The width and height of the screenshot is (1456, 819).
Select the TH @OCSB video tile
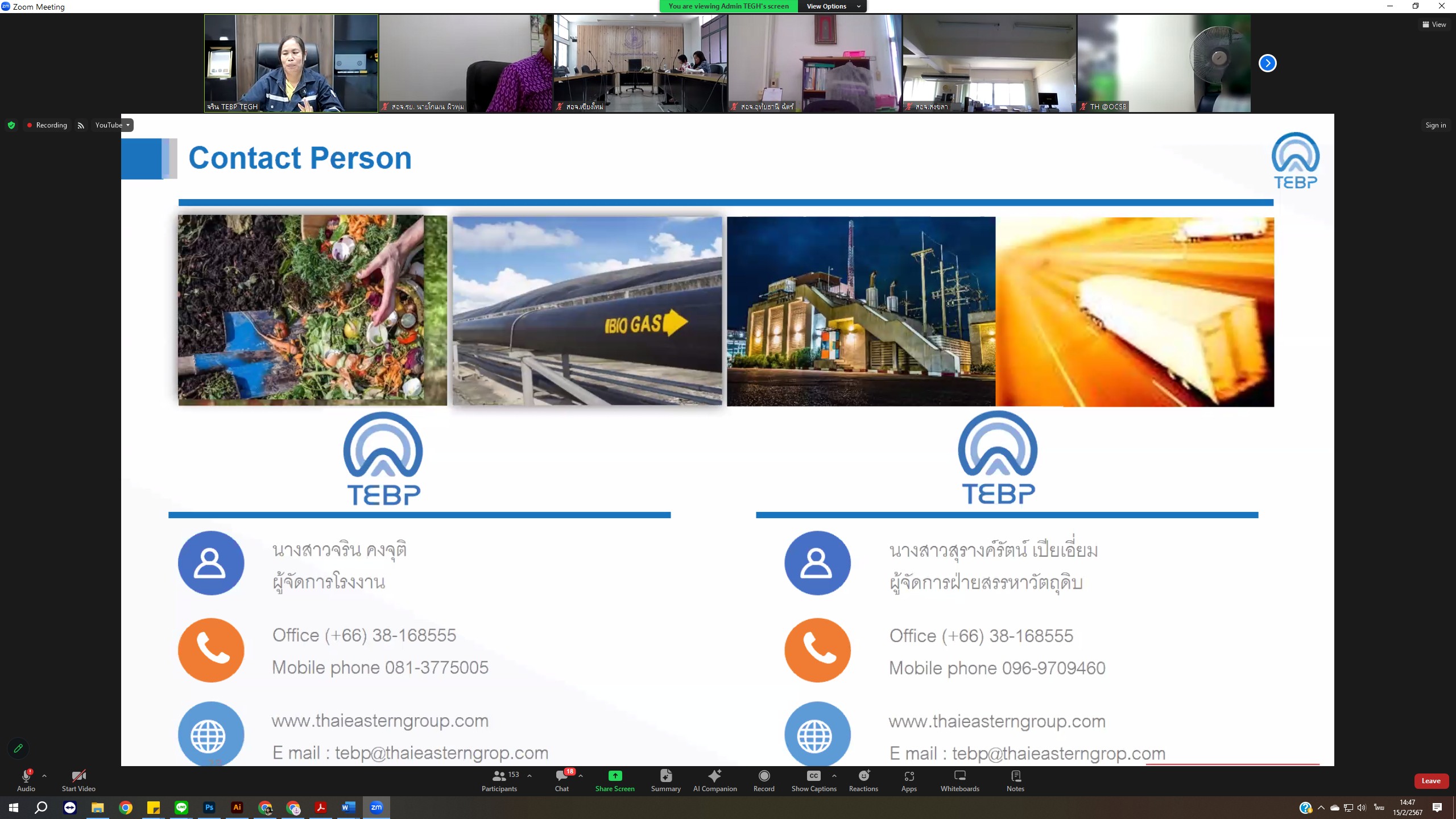coord(1164,63)
